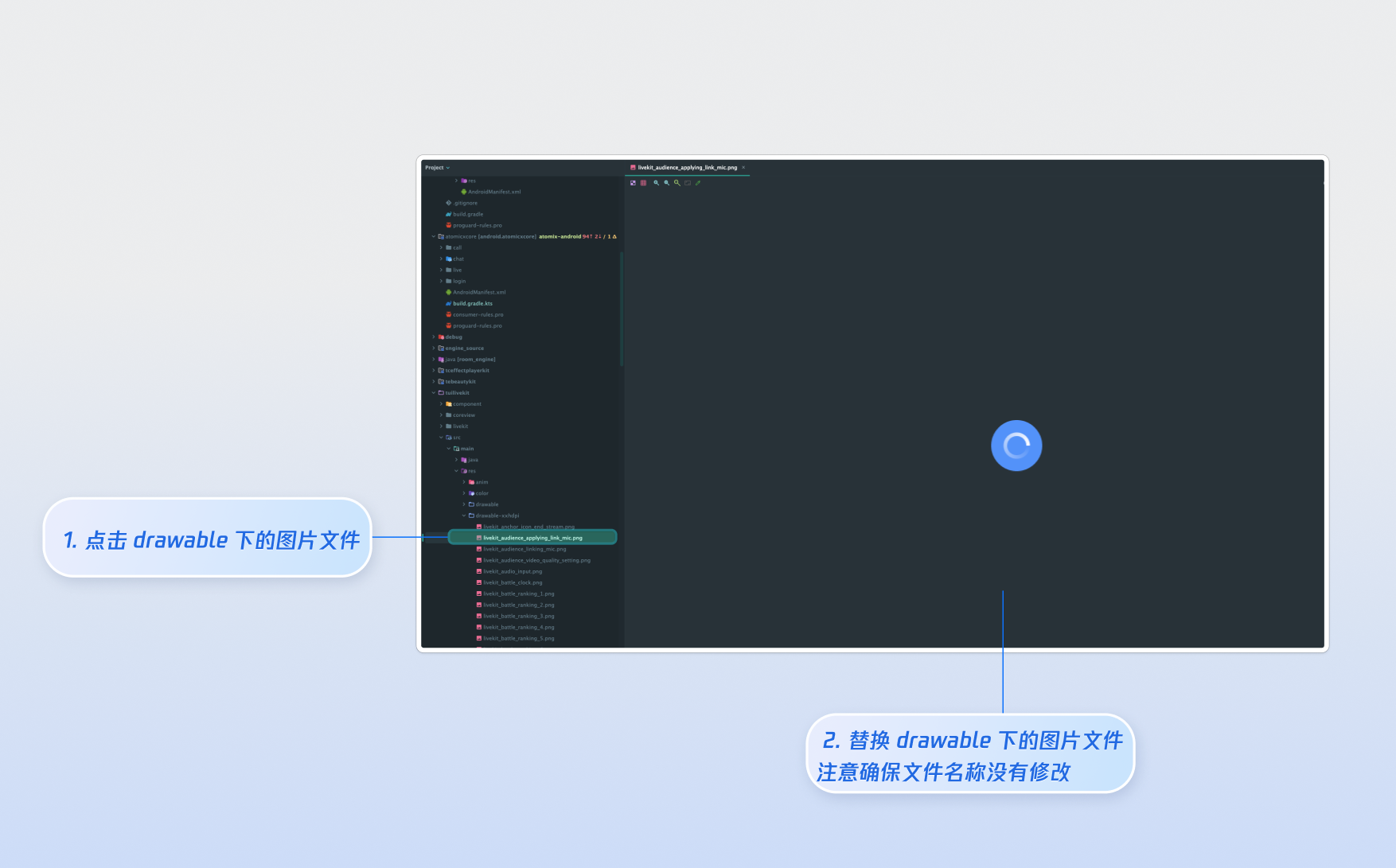Click the blue loading spinner icon
The height and width of the screenshot is (868, 1396).
click(1016, 446)
